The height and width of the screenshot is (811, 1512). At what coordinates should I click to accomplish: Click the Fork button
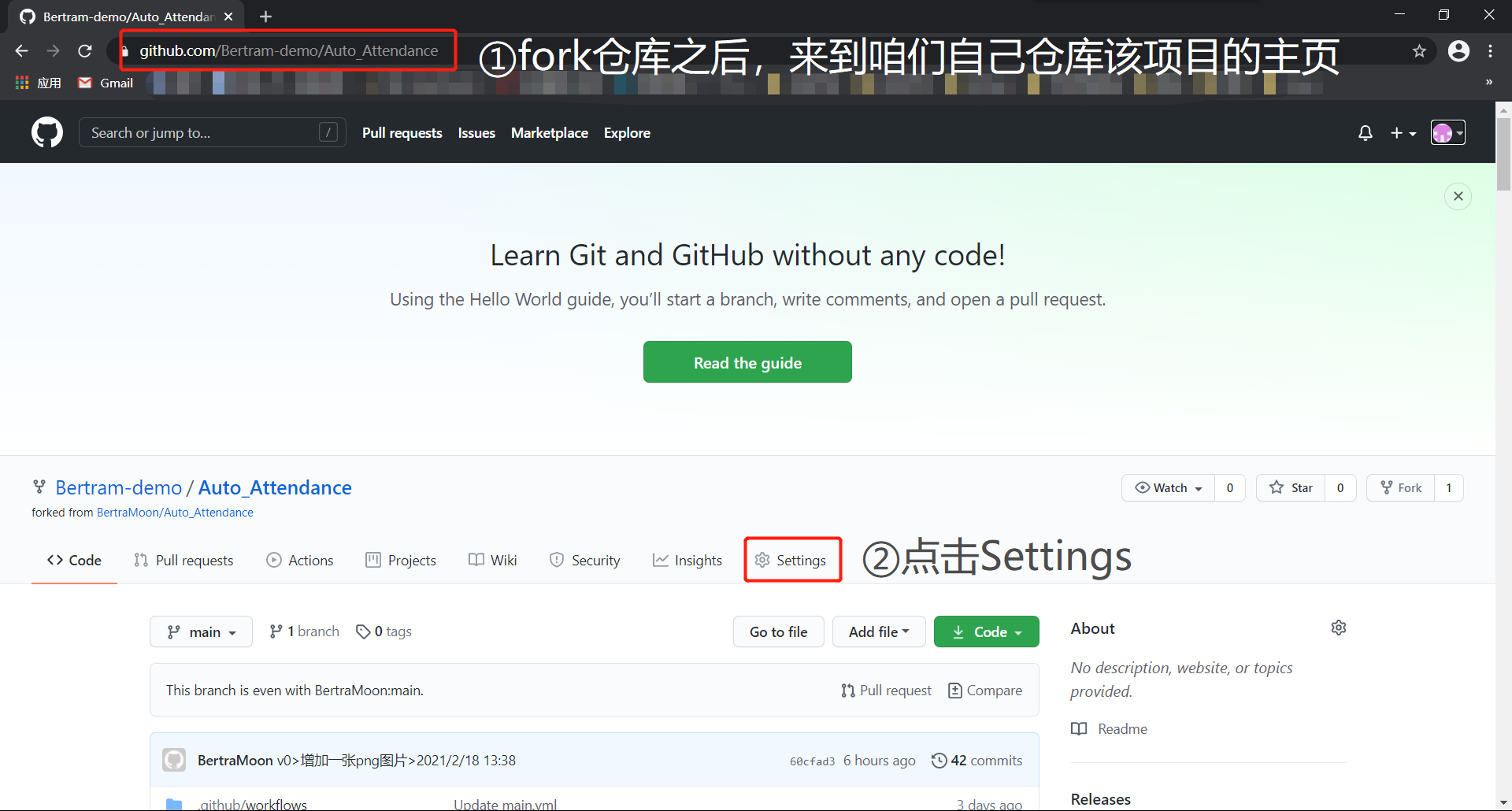point(1401,488)
